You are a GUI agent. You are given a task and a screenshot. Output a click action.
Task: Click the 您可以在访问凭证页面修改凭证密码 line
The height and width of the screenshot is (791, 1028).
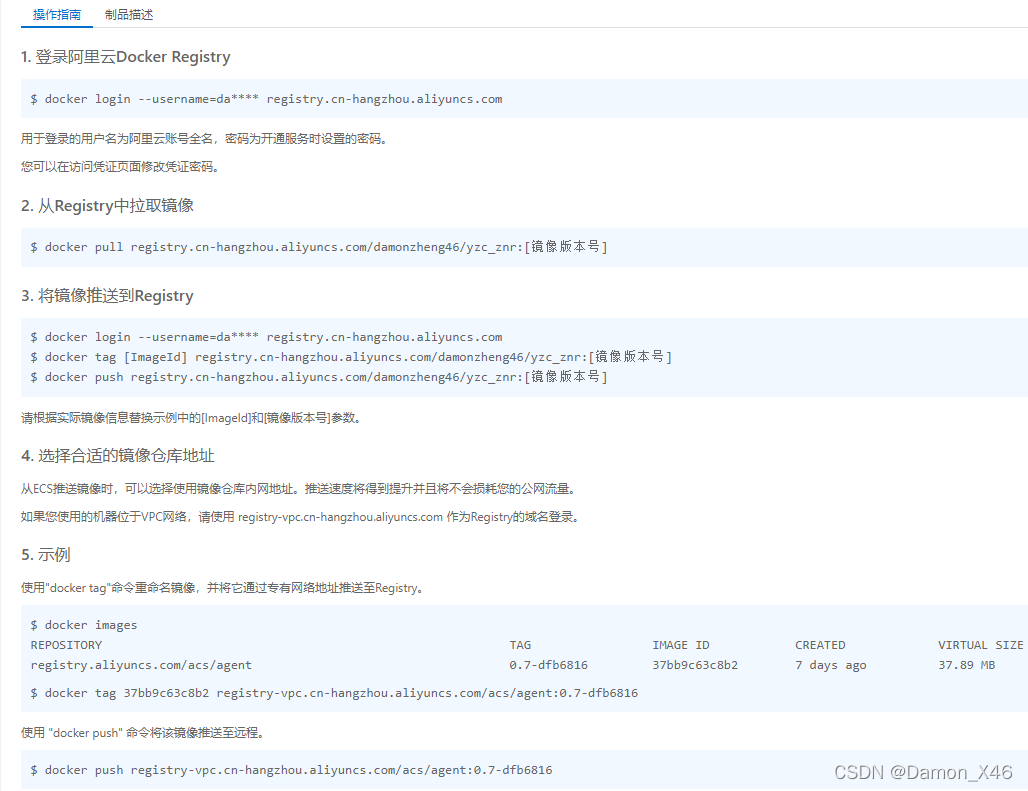coord(120,167)
